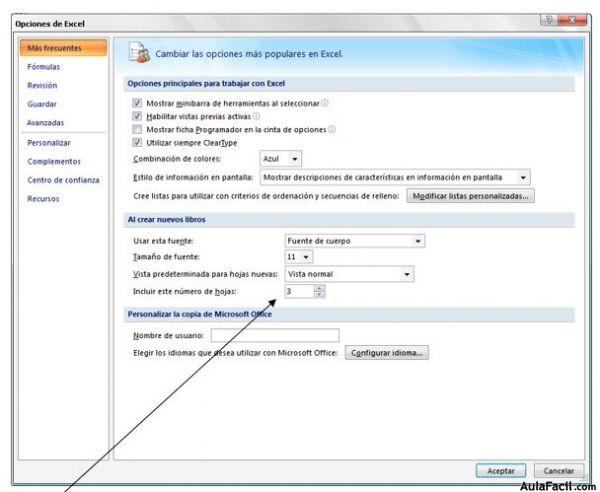Decrease the number of sheets with down arrow
Image resolution: width=600 pixels, height=492 pixels.
(320, 295)
